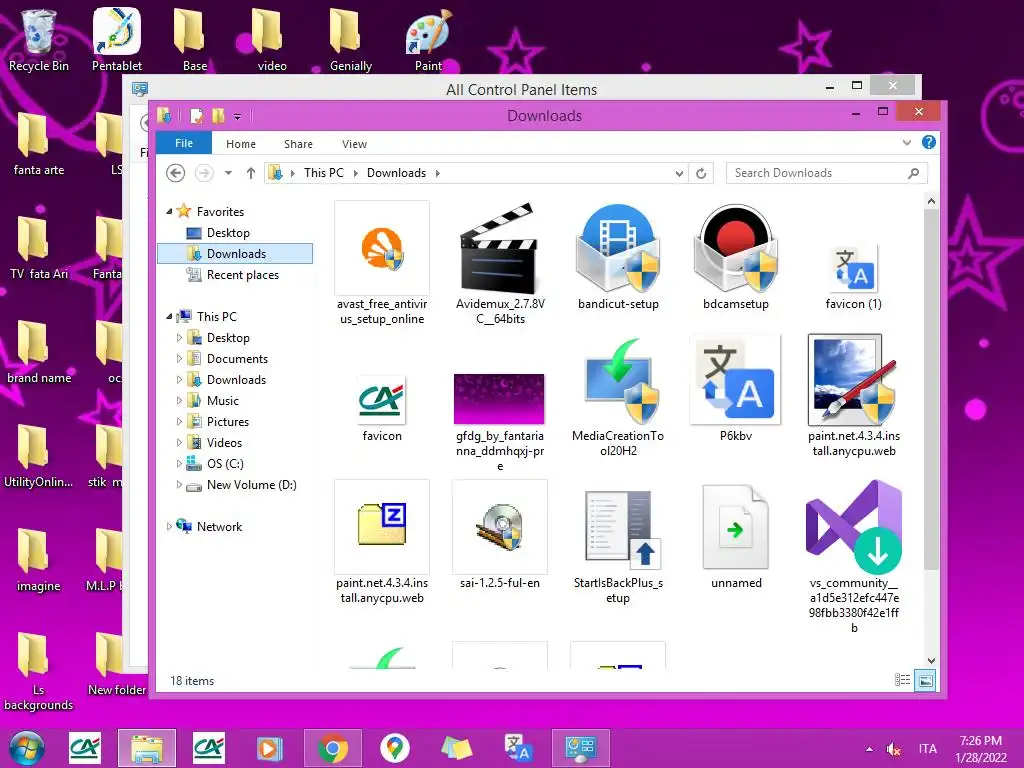
Task: Switch to Large icons view button
Action: (925, 680)
